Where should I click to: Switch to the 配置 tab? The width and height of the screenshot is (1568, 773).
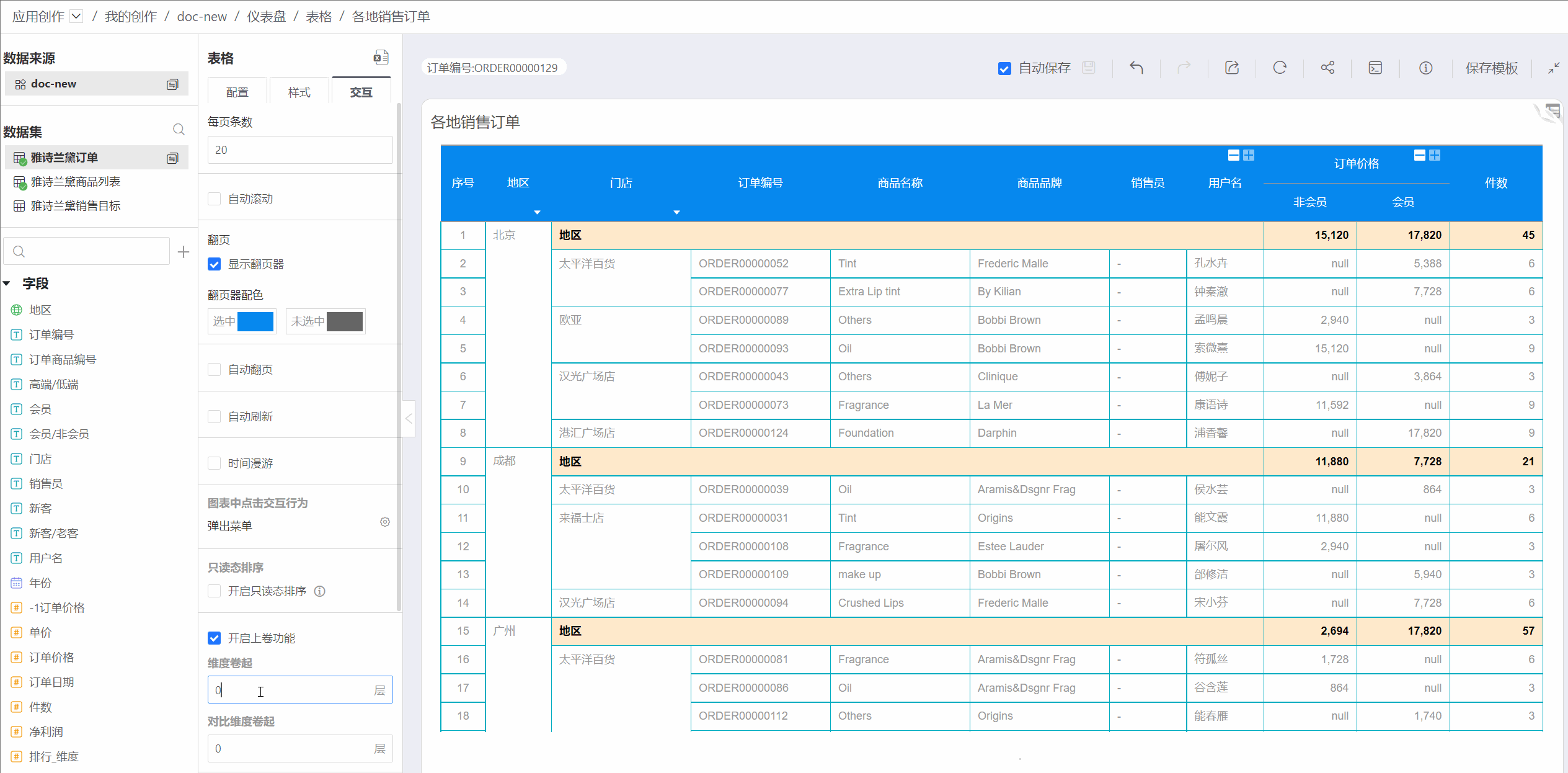[237, 92]
